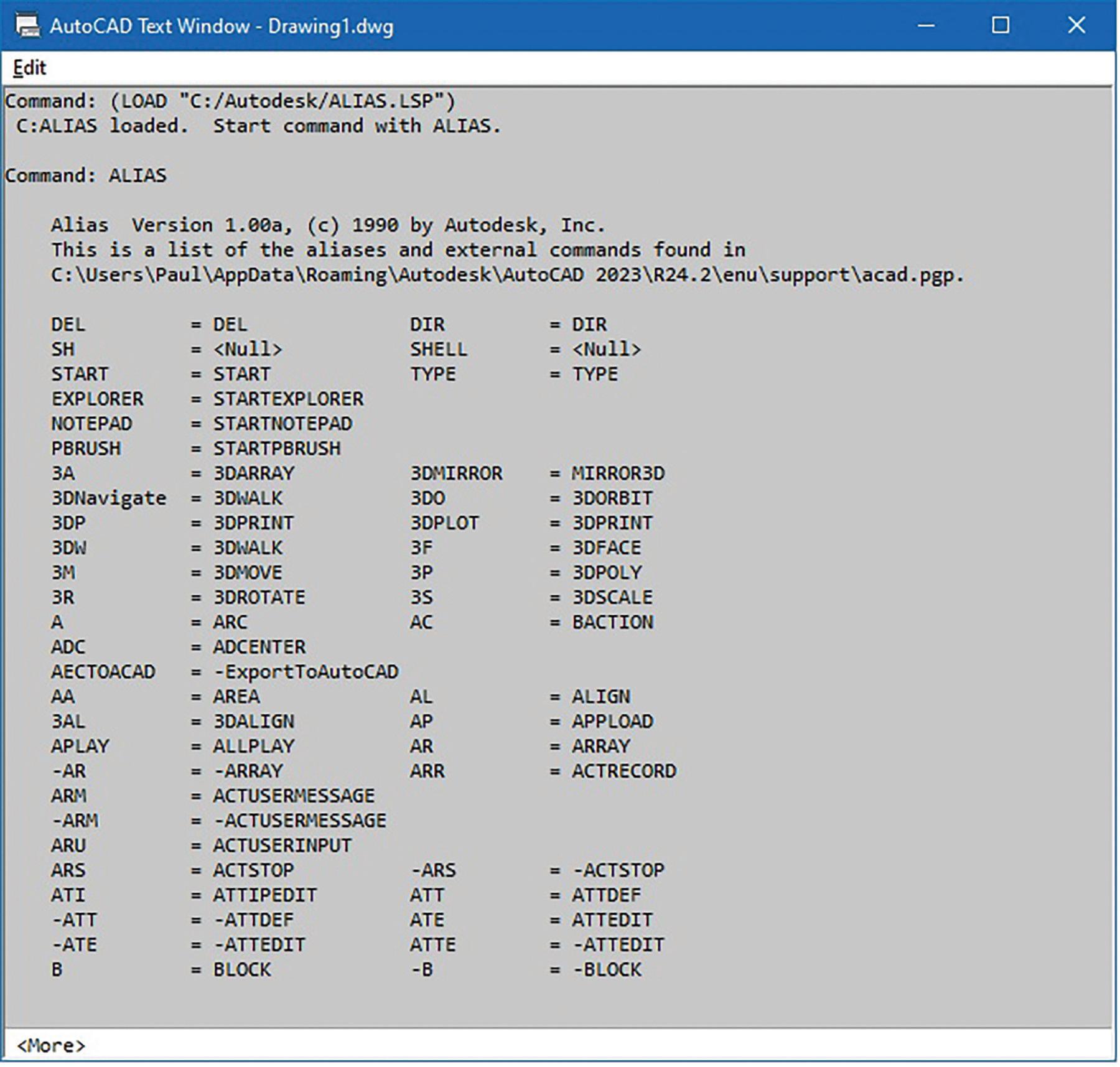Click the ALIGN command text
Screen dimensions: 1120x1067
[601, 697]
